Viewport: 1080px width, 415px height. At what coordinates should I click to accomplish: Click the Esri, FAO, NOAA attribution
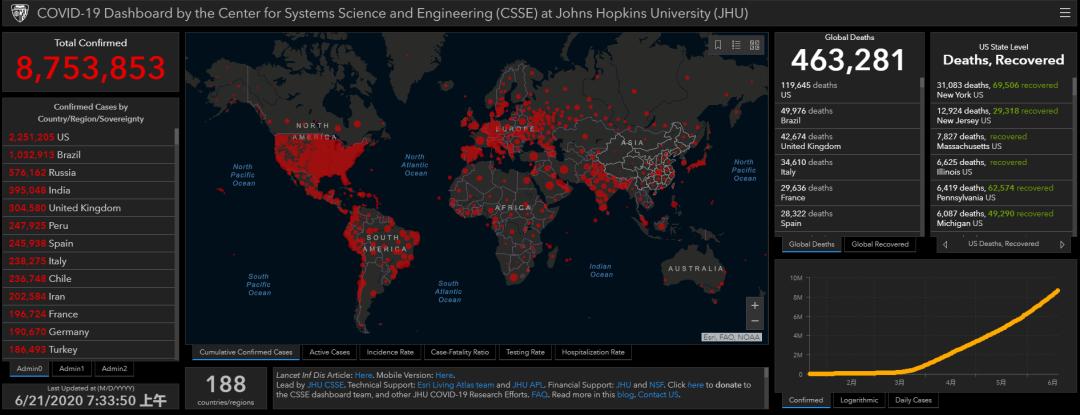(x=733, y=337)
